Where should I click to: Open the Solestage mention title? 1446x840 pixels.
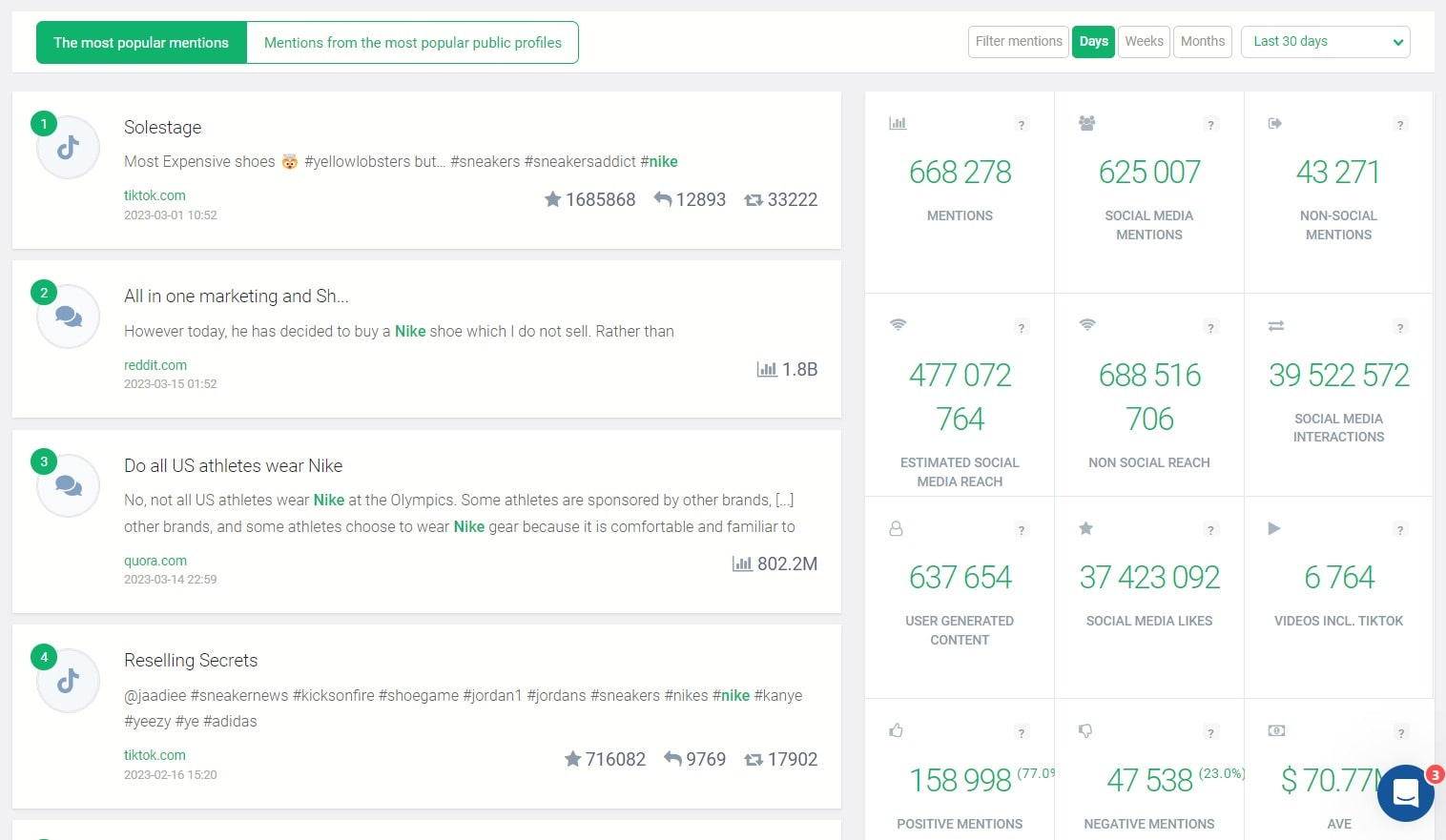(x=163, y=128)
